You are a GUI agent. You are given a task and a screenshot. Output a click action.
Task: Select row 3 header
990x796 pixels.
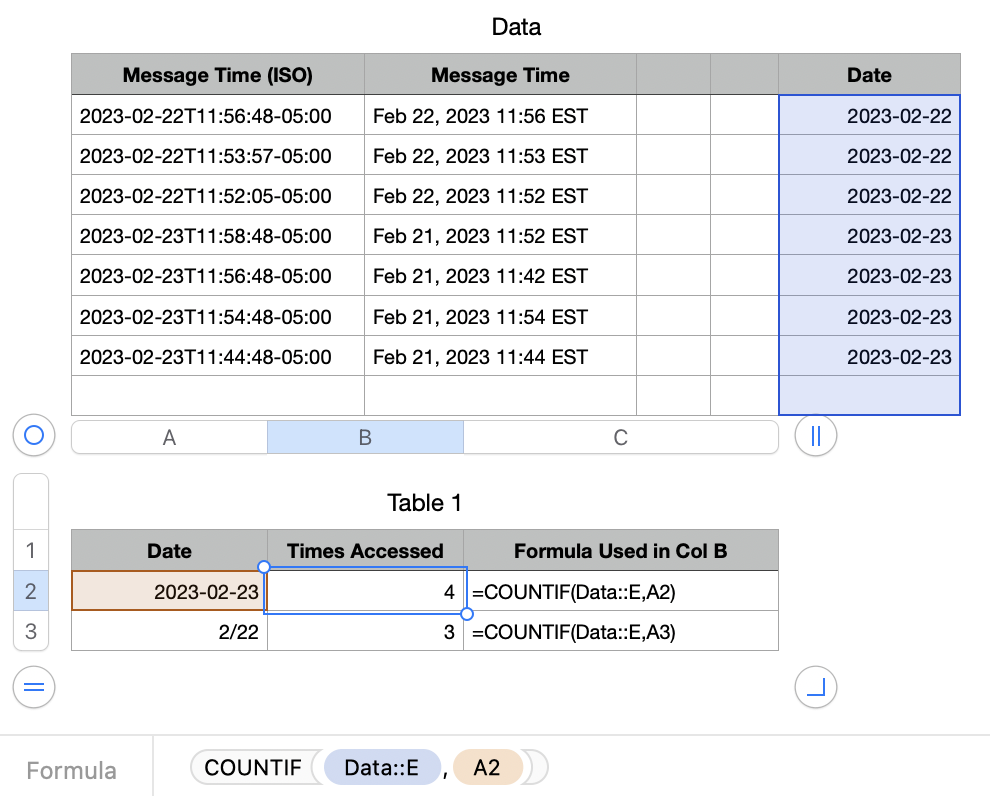coord(30,631)
